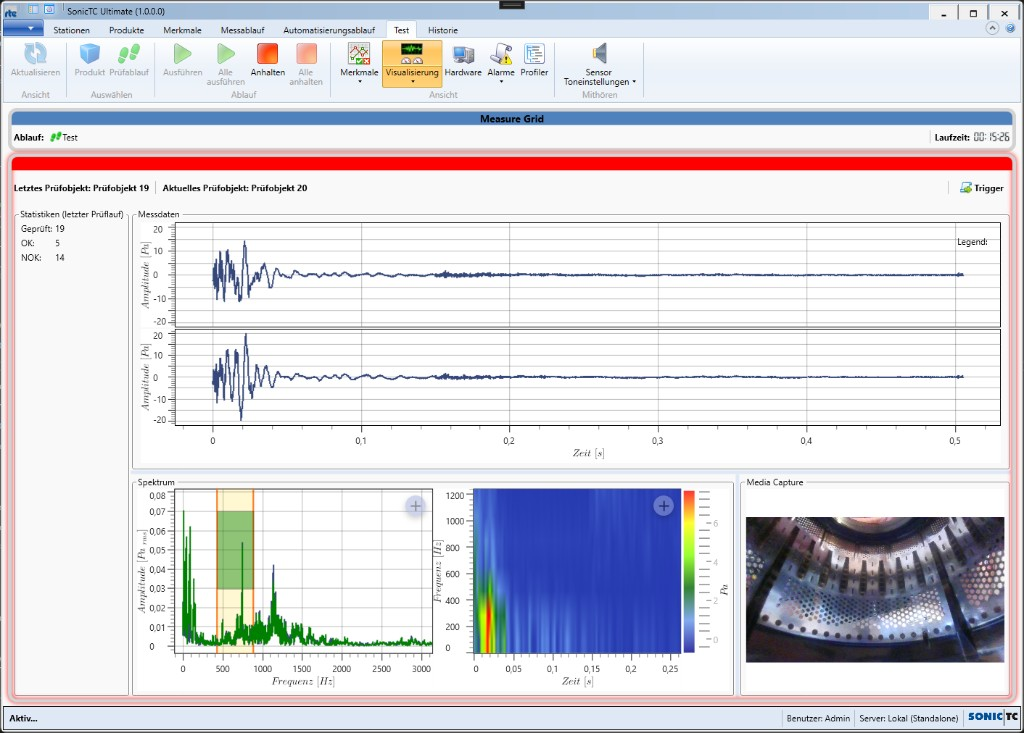Screen dimensions: 1024x733
Task: Switch to the Merkmale ribbon tab
Action: tap(182, 30)
